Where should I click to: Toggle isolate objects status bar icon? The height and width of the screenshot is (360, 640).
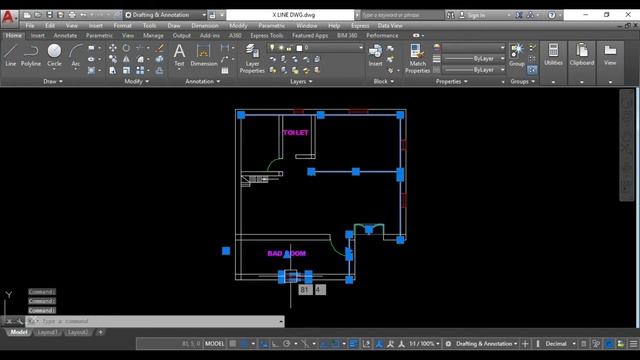[x=596, y=344]
